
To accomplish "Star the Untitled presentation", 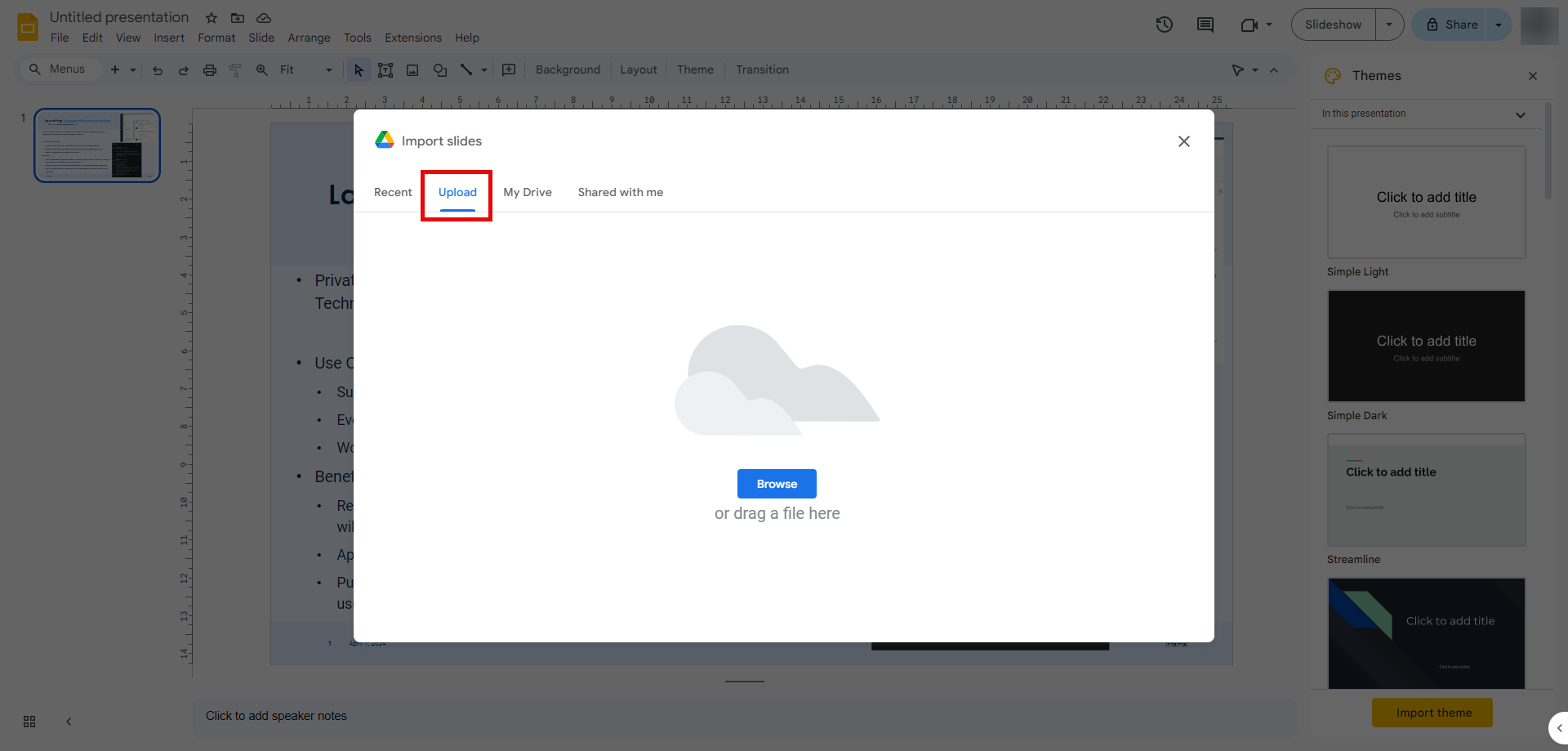I will pyautogui.click(x=211, y=17).
